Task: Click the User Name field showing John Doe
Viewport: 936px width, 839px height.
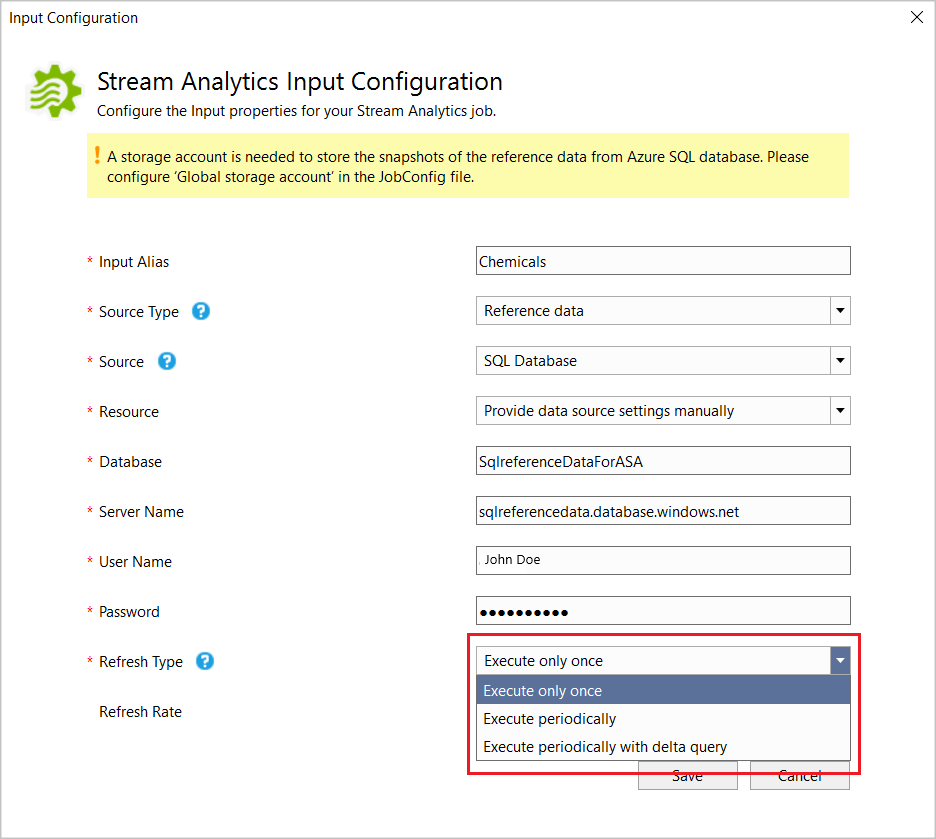Action: (x=663, y=560)
